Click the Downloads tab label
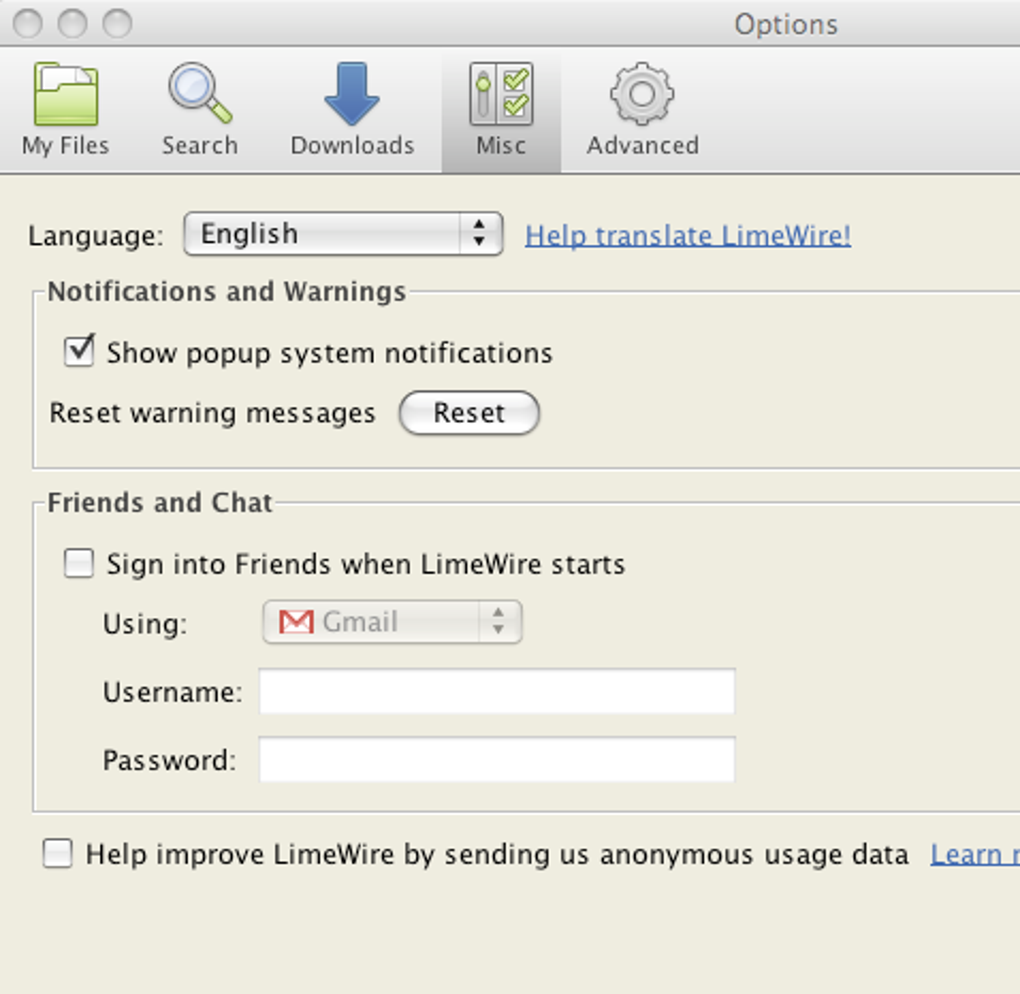1020x994 pixels. (x=352, y=146)
